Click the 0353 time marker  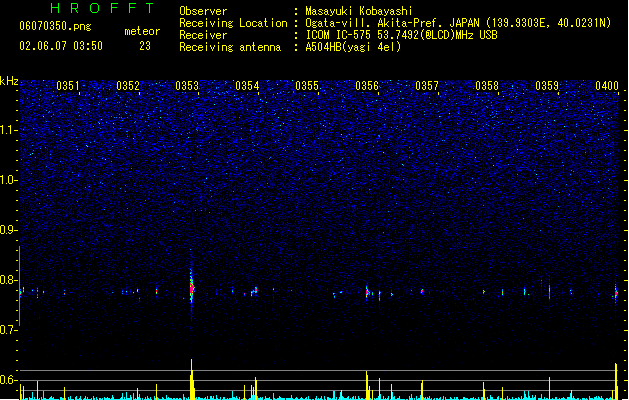[187, 86]
